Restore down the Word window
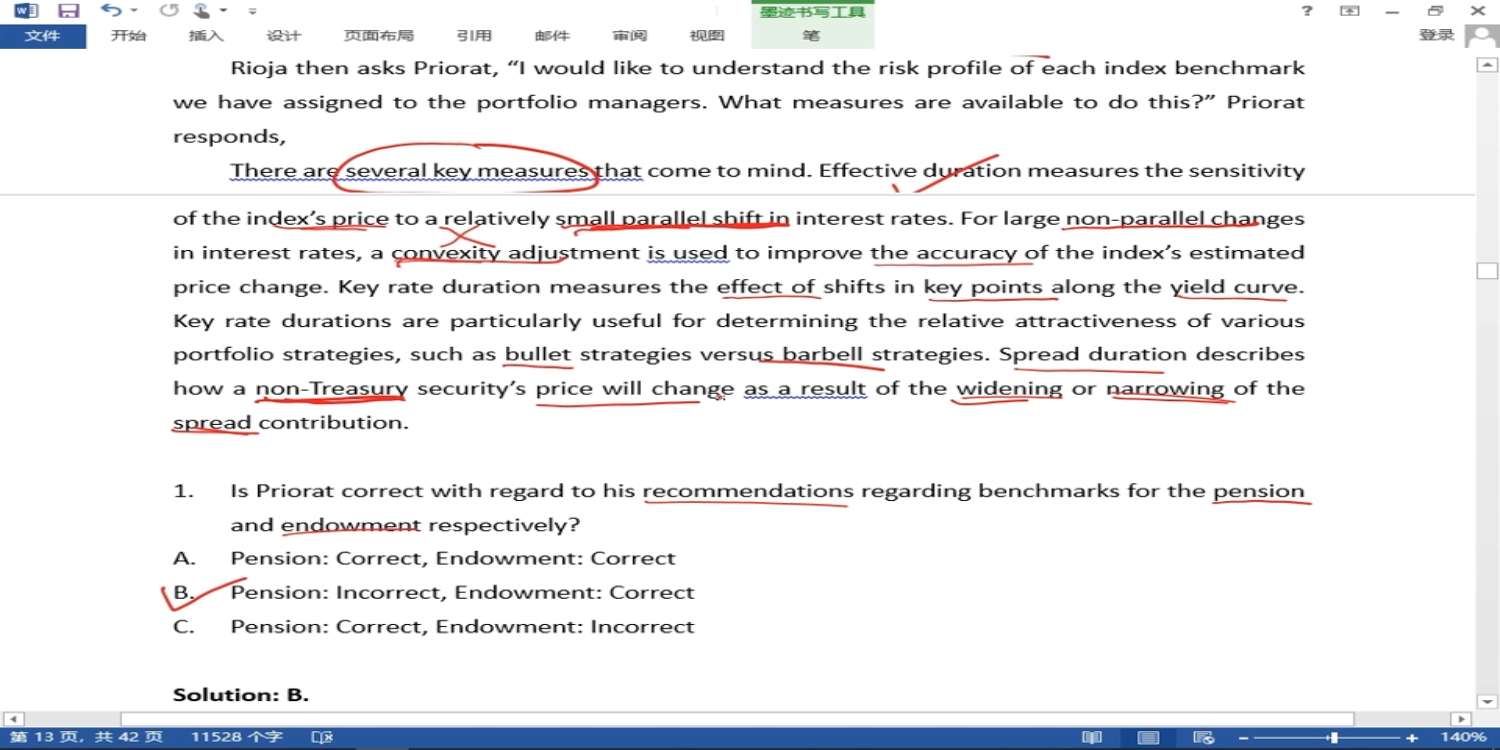The height and width of the screenshot is (750, 1500). pyautogui.click(x=1436, y=11)
